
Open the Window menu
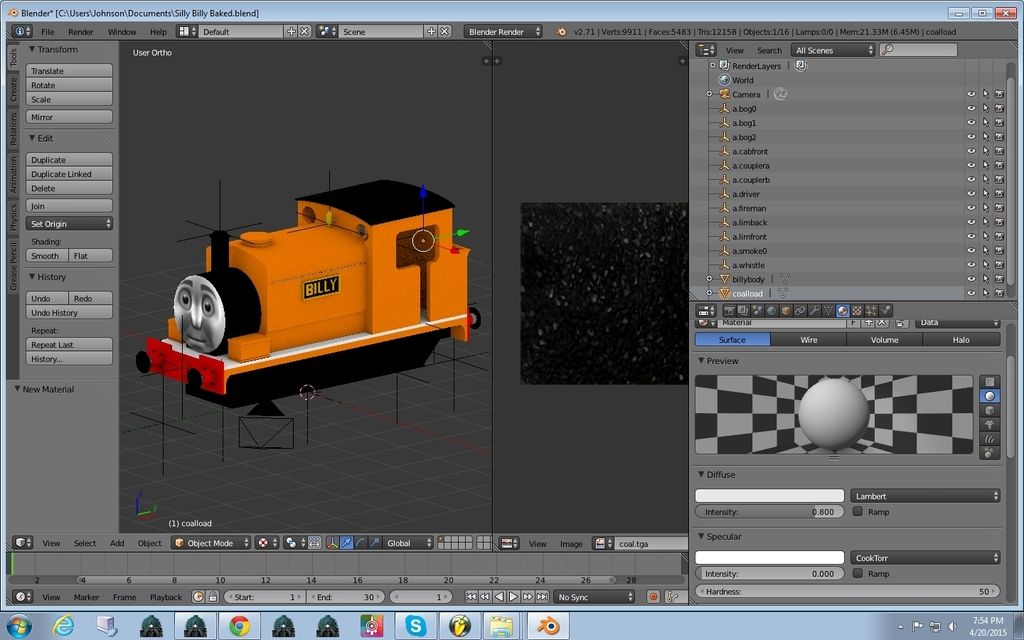click(x=121, y=31)
